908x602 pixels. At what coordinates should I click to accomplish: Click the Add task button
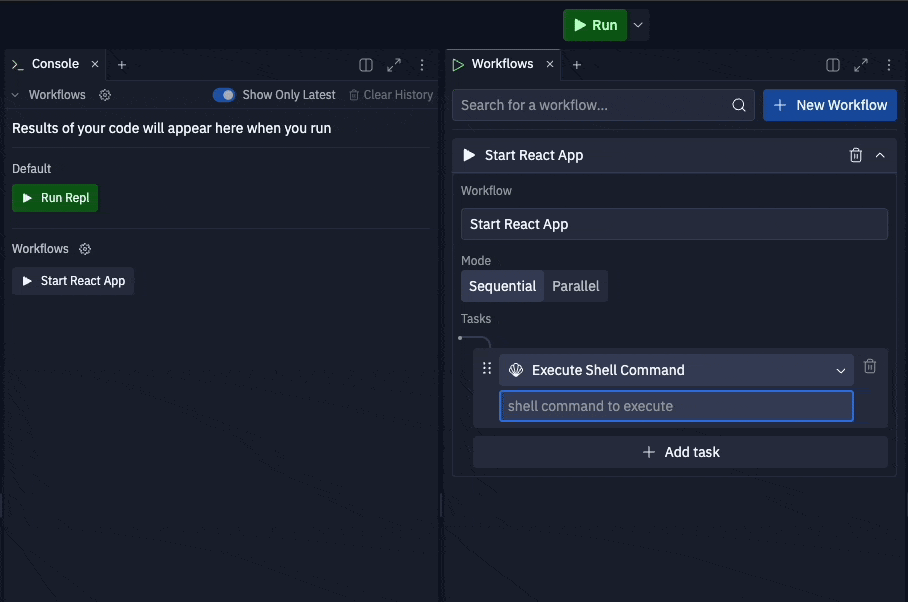coord(680,452)
